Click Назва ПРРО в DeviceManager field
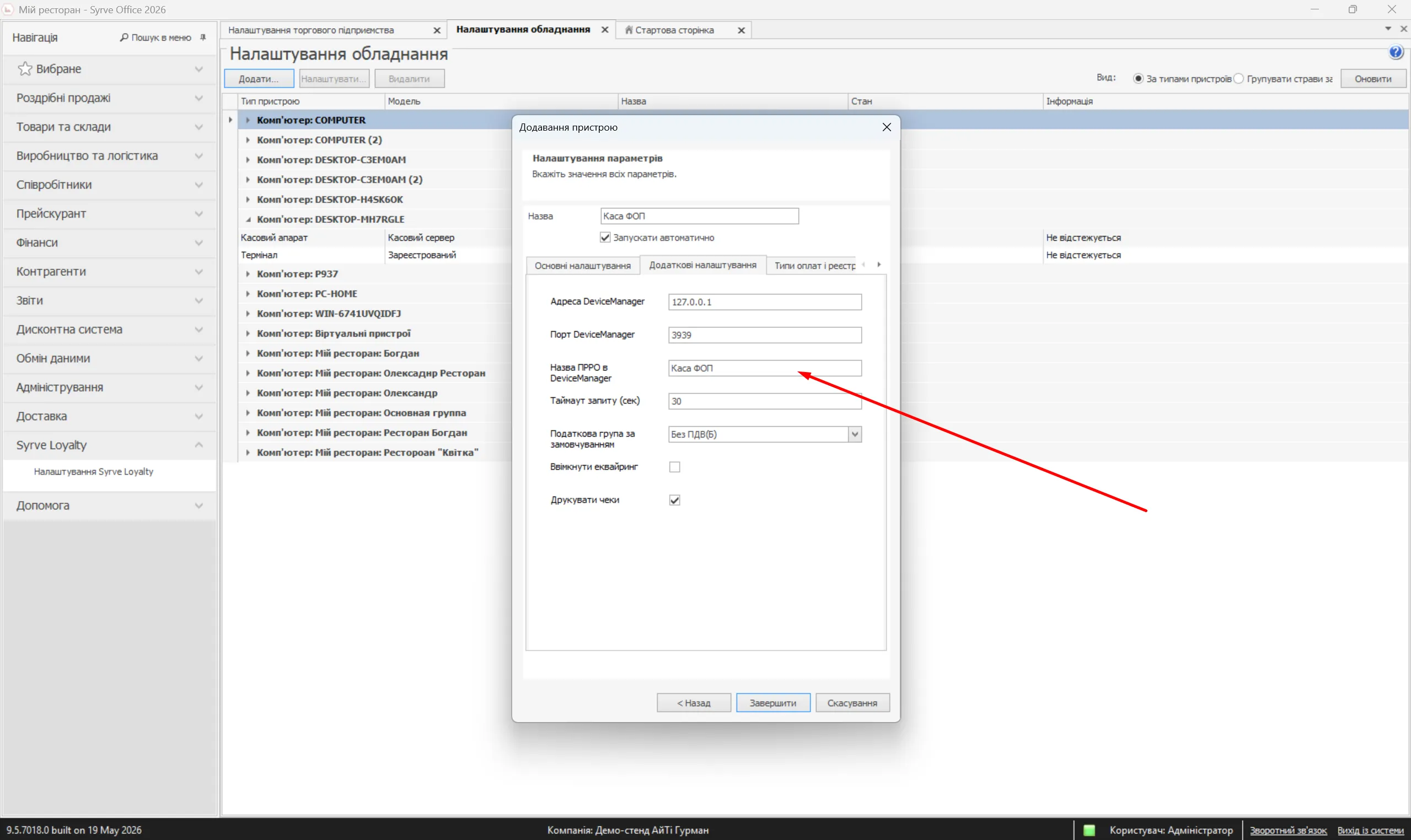1411x840 pixels. click(765, 368)
